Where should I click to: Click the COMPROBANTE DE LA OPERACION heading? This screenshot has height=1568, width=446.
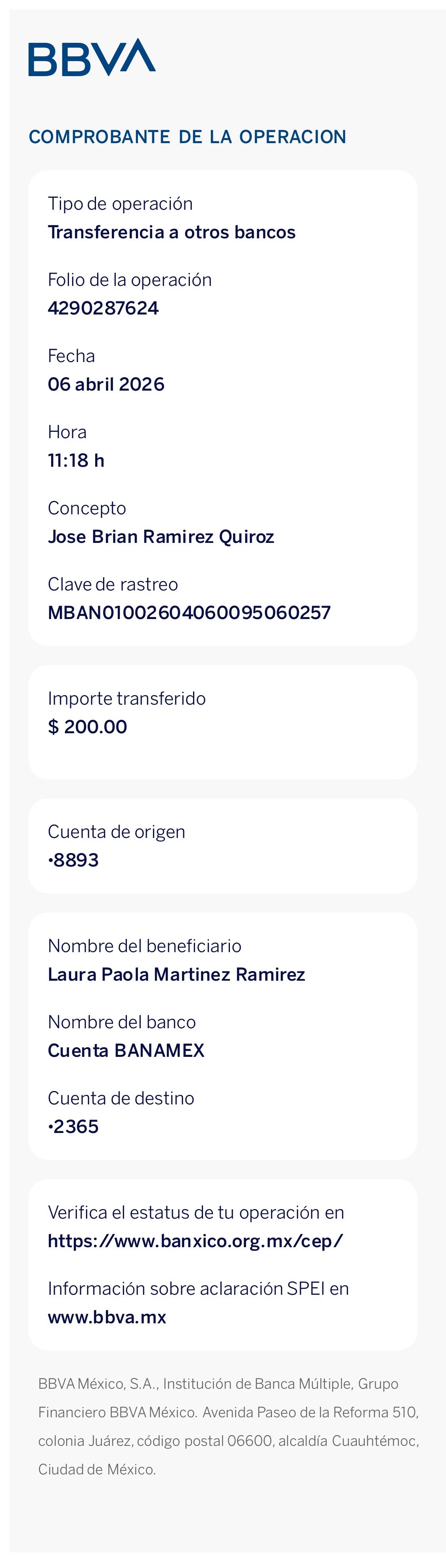pos(188,136)
